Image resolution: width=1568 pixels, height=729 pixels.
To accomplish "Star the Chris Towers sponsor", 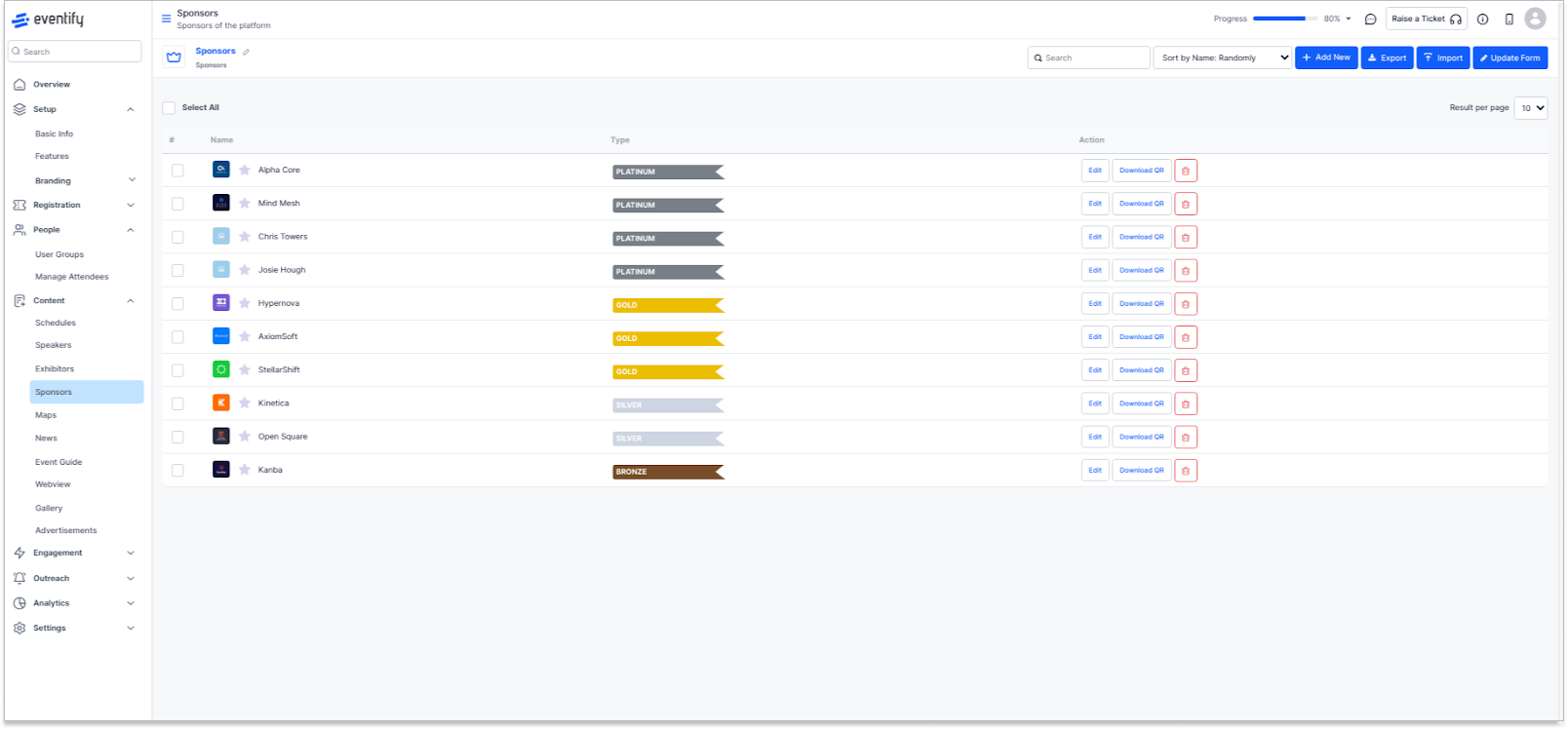I will [x=245, y=237].
